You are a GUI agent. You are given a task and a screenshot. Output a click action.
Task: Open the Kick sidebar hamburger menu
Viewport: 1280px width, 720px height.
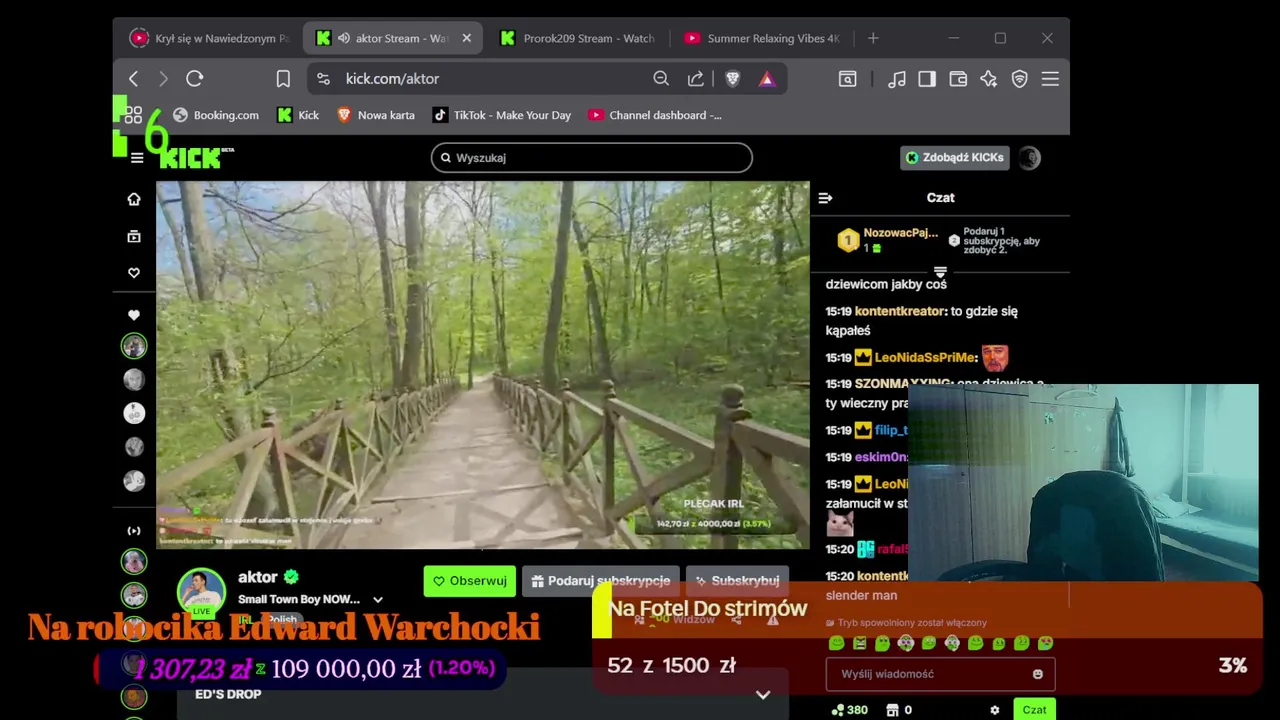137,157
